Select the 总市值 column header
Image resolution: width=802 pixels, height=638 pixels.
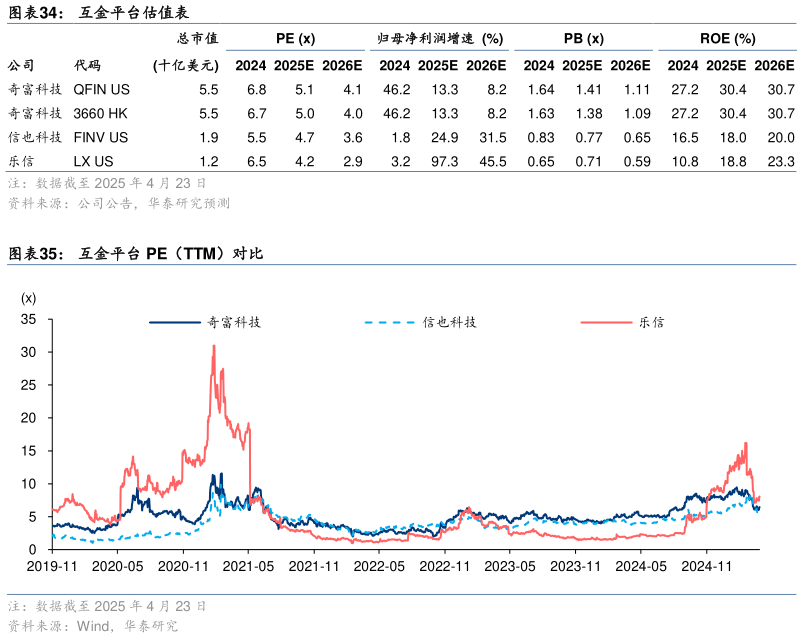coord(197,38)
